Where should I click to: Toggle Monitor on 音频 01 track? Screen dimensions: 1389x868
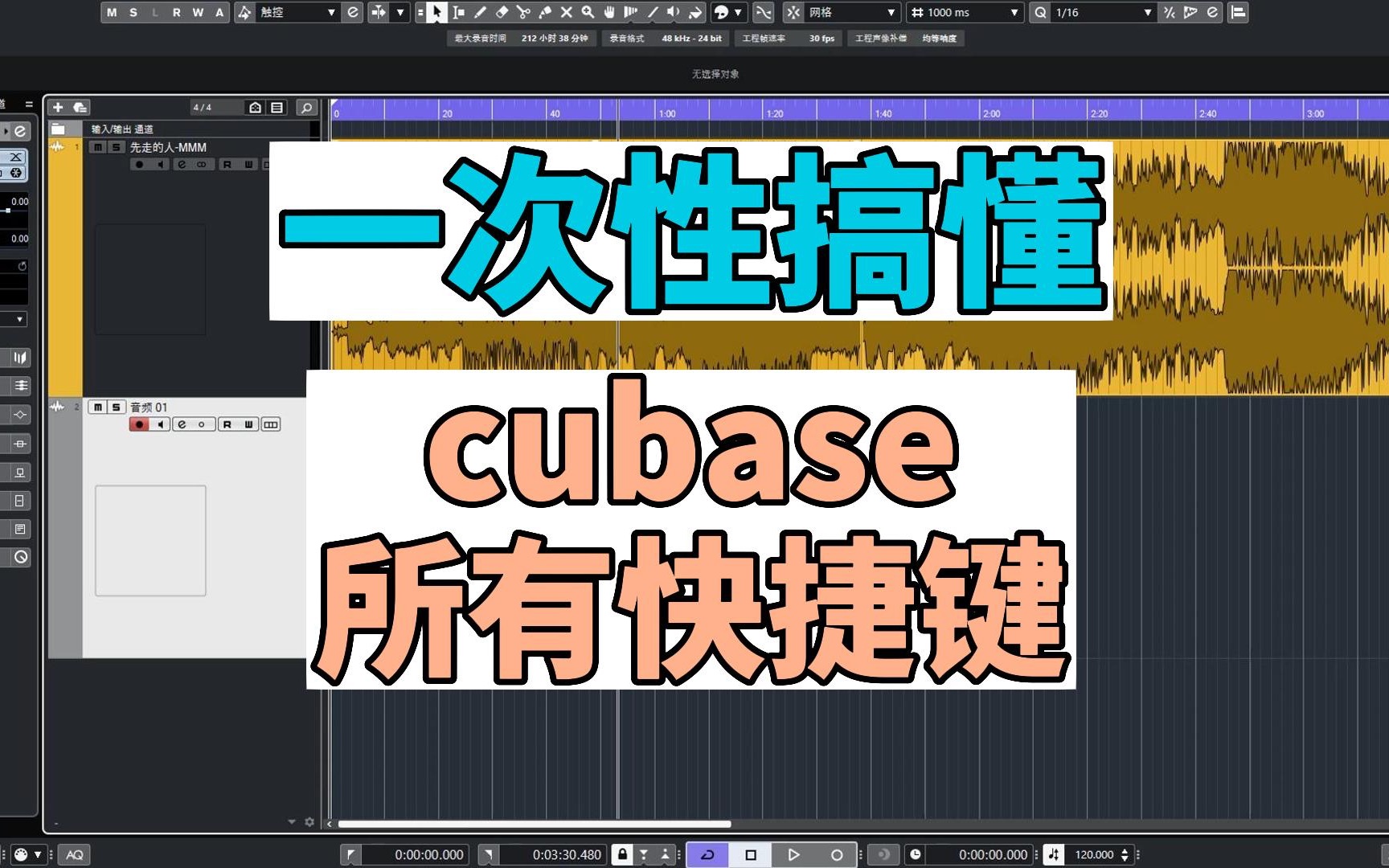pyautogui.click(x=160, y=424)
